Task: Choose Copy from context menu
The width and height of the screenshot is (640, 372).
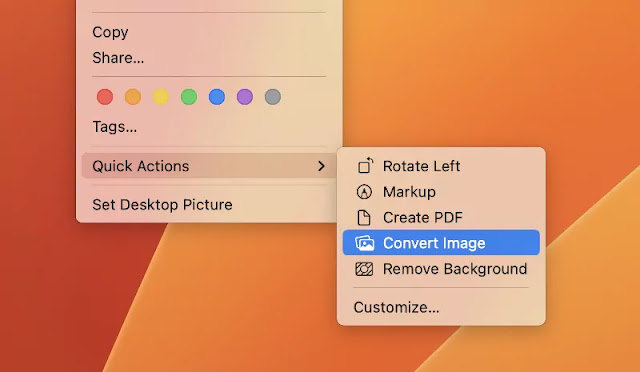Action: [x=110, y=32]
